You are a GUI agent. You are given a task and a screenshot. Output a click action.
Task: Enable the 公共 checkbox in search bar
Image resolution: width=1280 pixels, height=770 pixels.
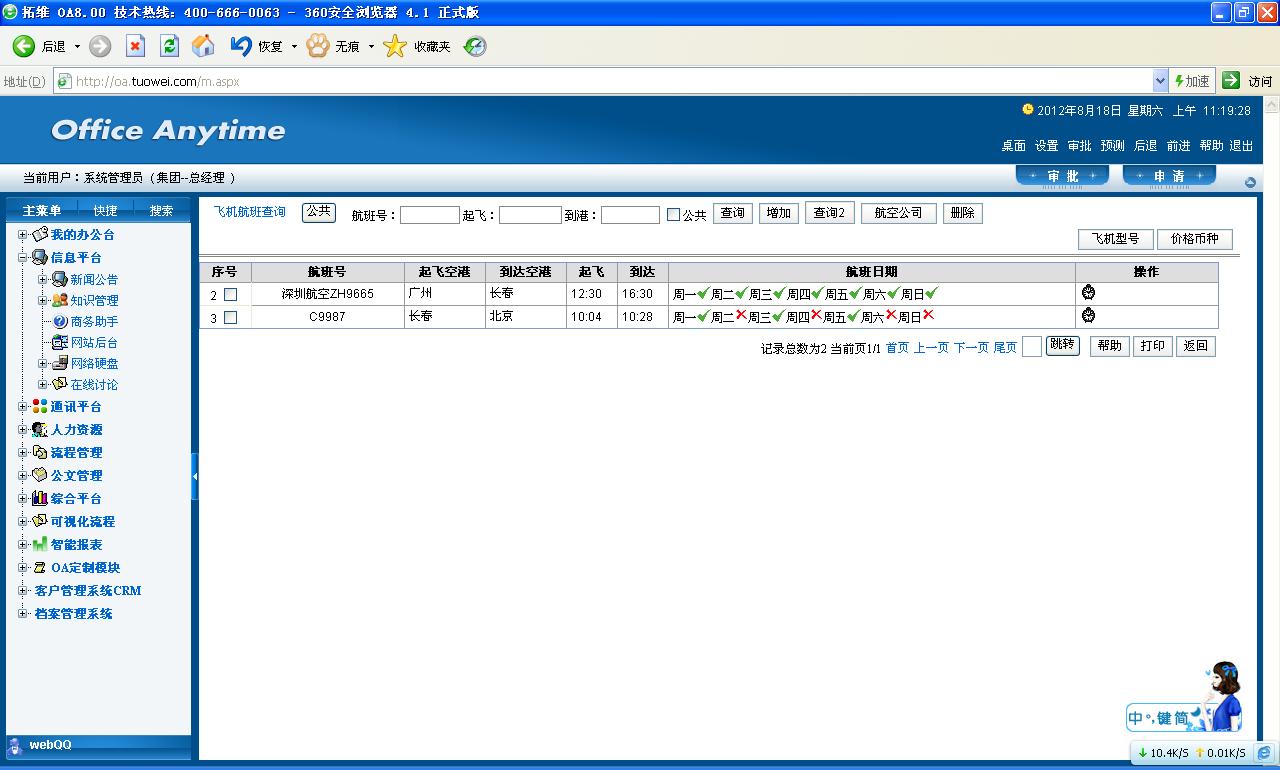tap(673, 215)
